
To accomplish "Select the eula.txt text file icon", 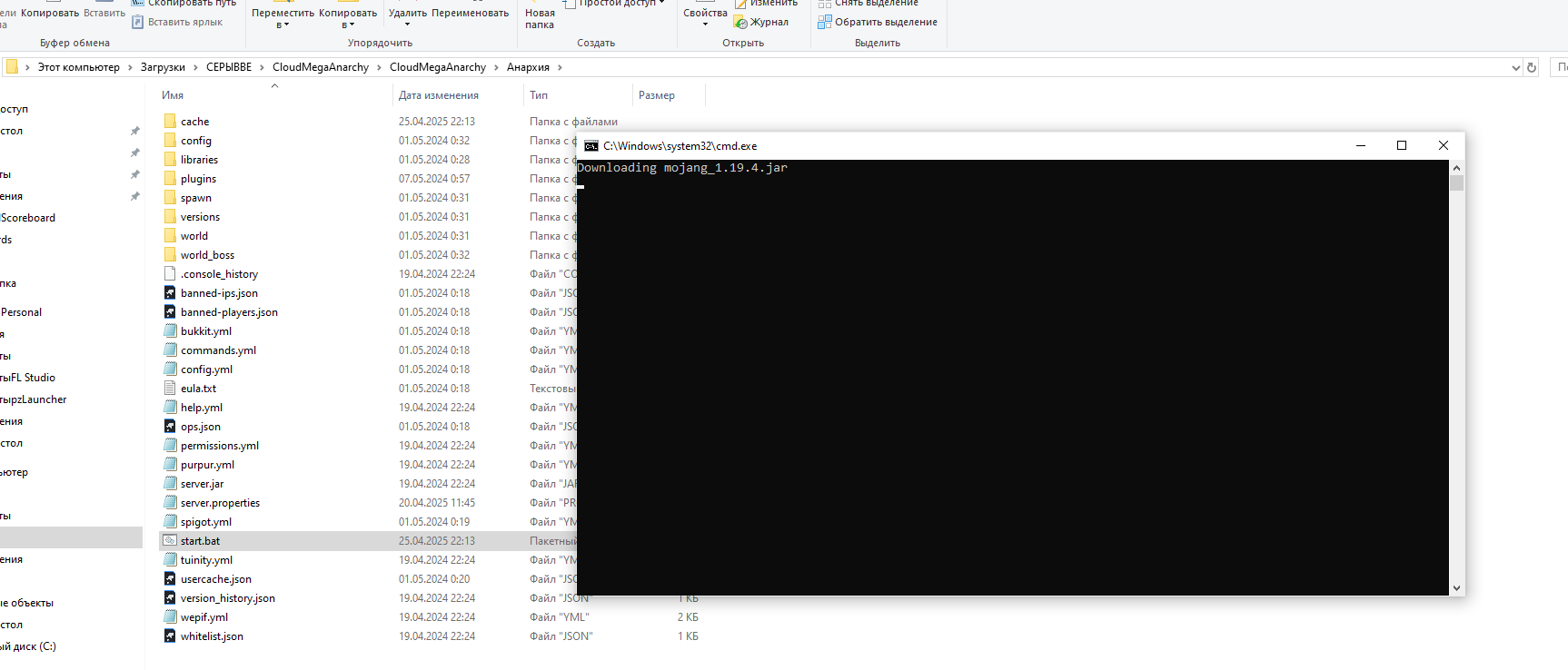I will tap(170, 388).
